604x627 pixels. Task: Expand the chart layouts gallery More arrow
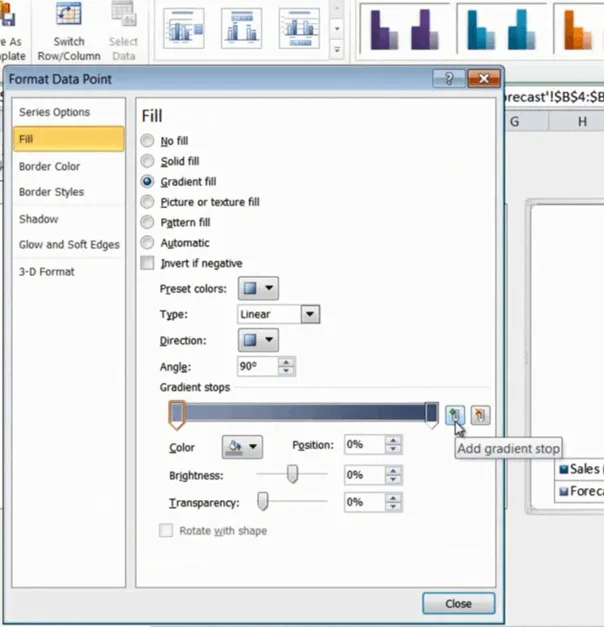click(x=337, y=50)
